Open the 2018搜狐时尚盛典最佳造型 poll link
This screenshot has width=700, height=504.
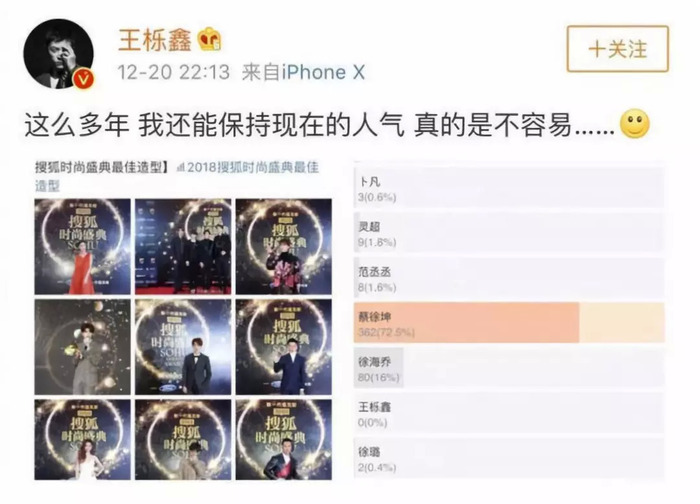252,167
